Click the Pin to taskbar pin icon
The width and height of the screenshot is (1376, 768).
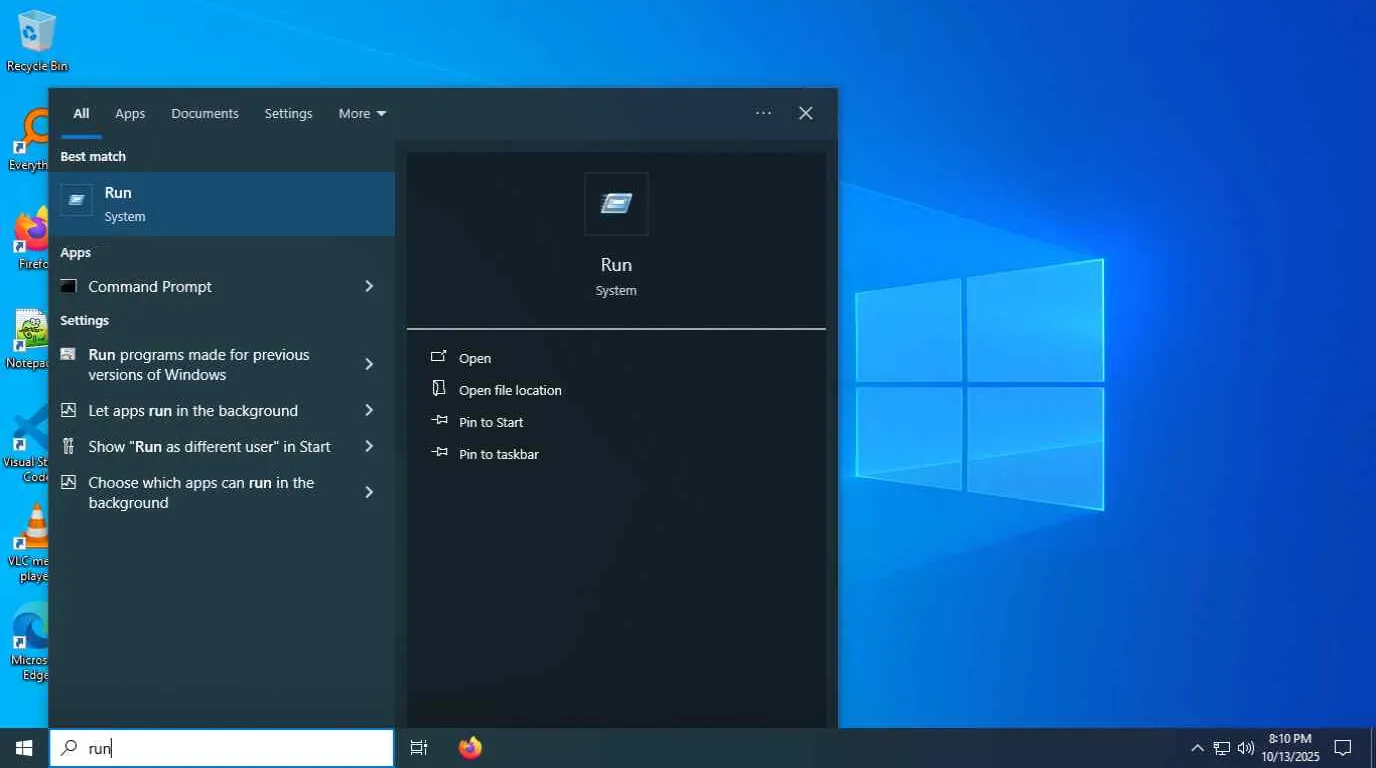click(439, 453)
